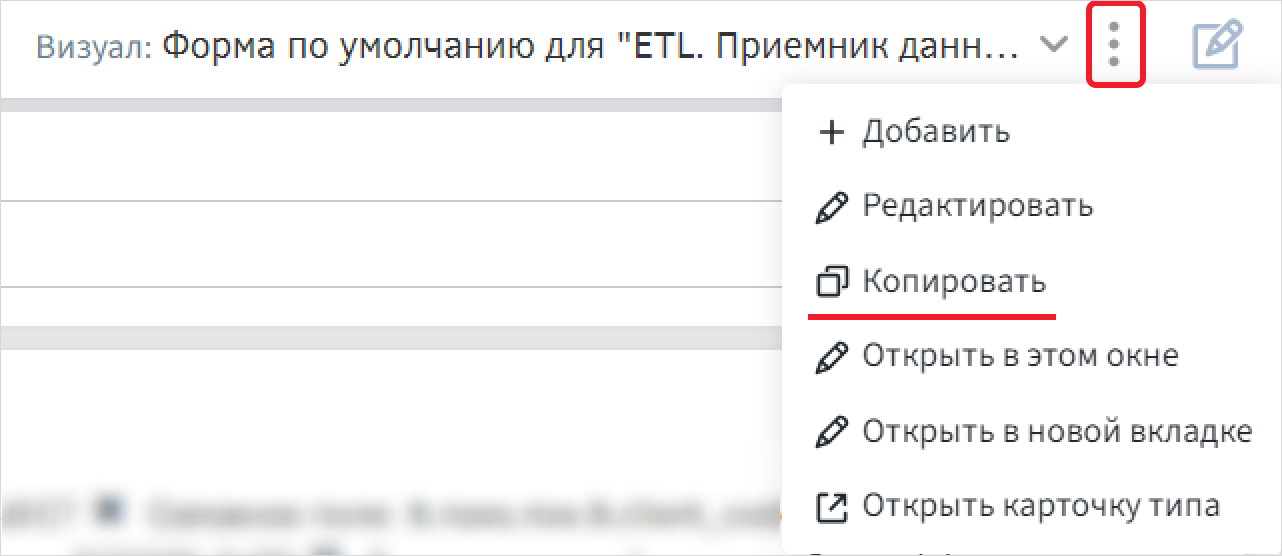Open the Визуал form name dropdown text
The width and height of the screenshot is (1282, 556).
590,46
